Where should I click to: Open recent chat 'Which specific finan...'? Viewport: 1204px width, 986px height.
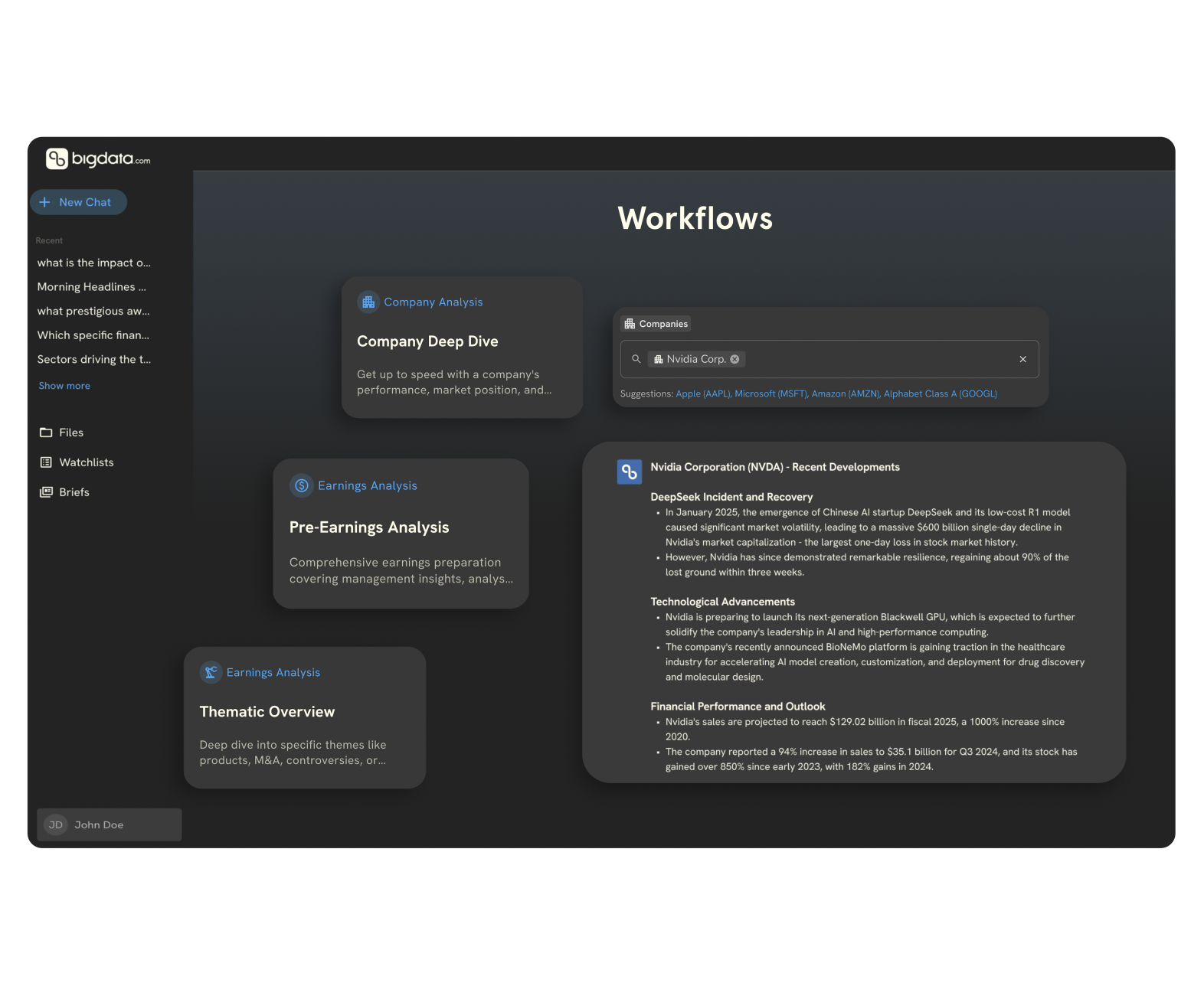point(93,335)
